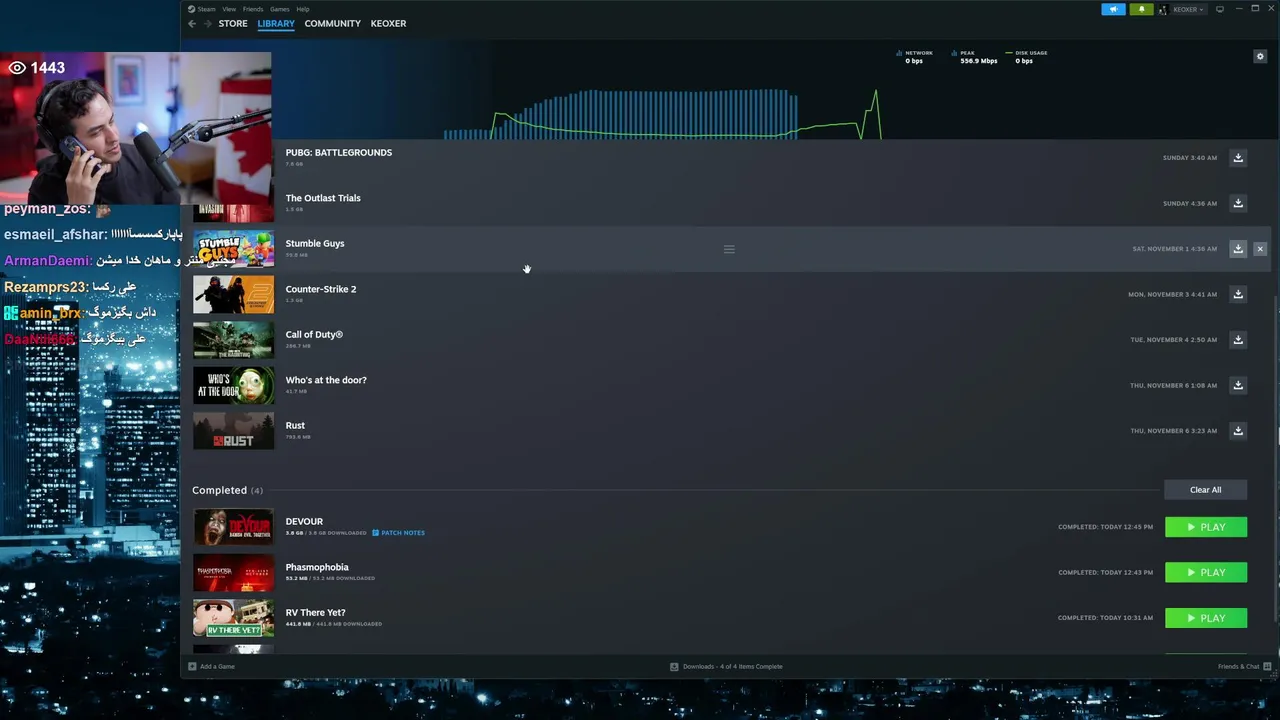Viewport: 1280px width, 720px height.
Task: Open the Help menu
Action: (303, 9)
